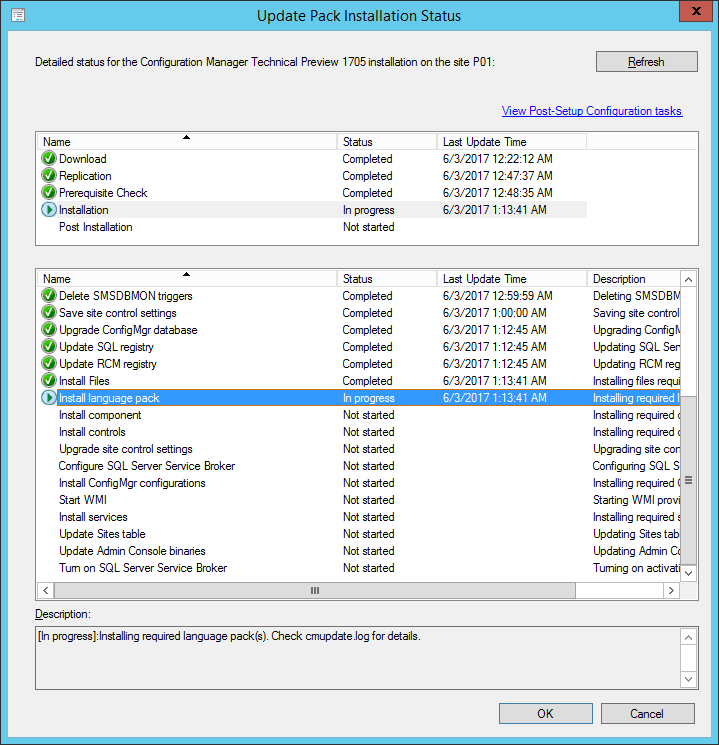Click the check icon beside Delete SMSDBMON triggers
Screen dimensions: 719x745
click(x=48, y=295)
